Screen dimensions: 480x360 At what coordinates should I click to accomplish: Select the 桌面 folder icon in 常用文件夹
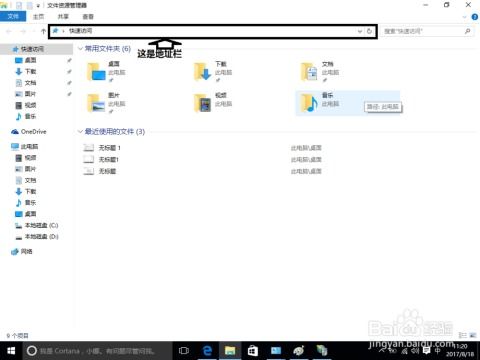pyautogui.click(x=96, y=72)
